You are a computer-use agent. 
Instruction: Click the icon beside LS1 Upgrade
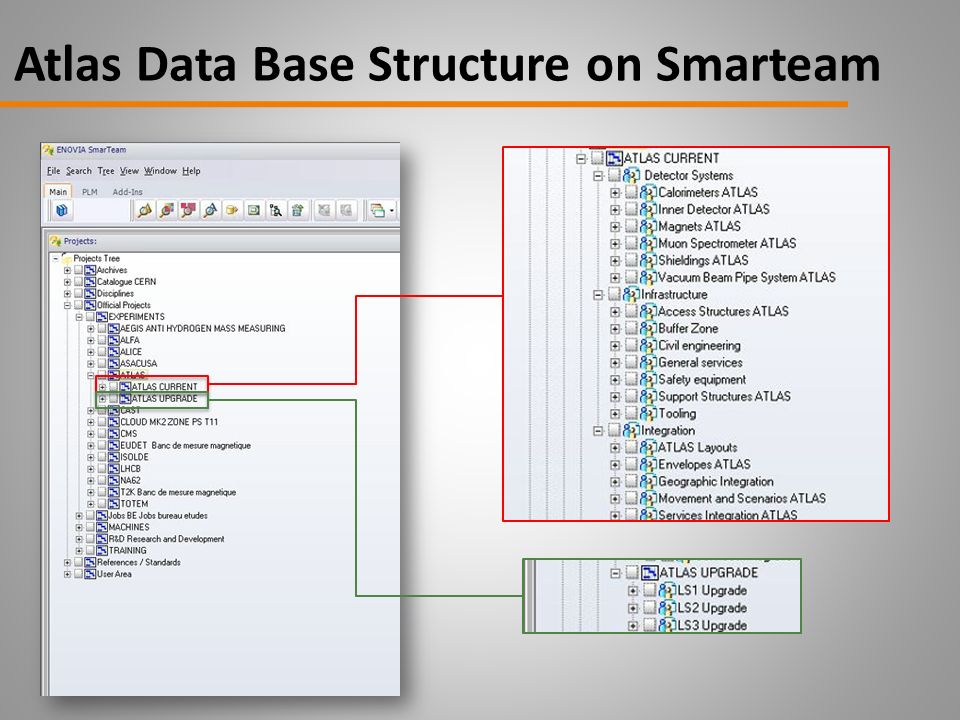coord(667,591)
